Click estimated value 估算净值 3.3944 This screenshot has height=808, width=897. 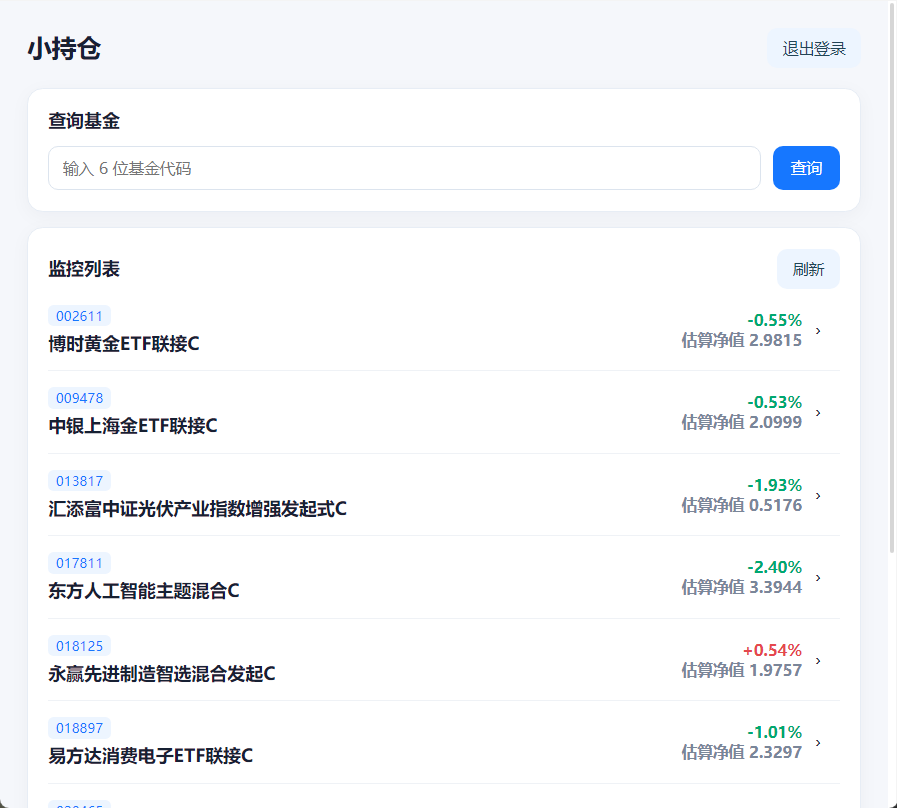coord(741,587)
